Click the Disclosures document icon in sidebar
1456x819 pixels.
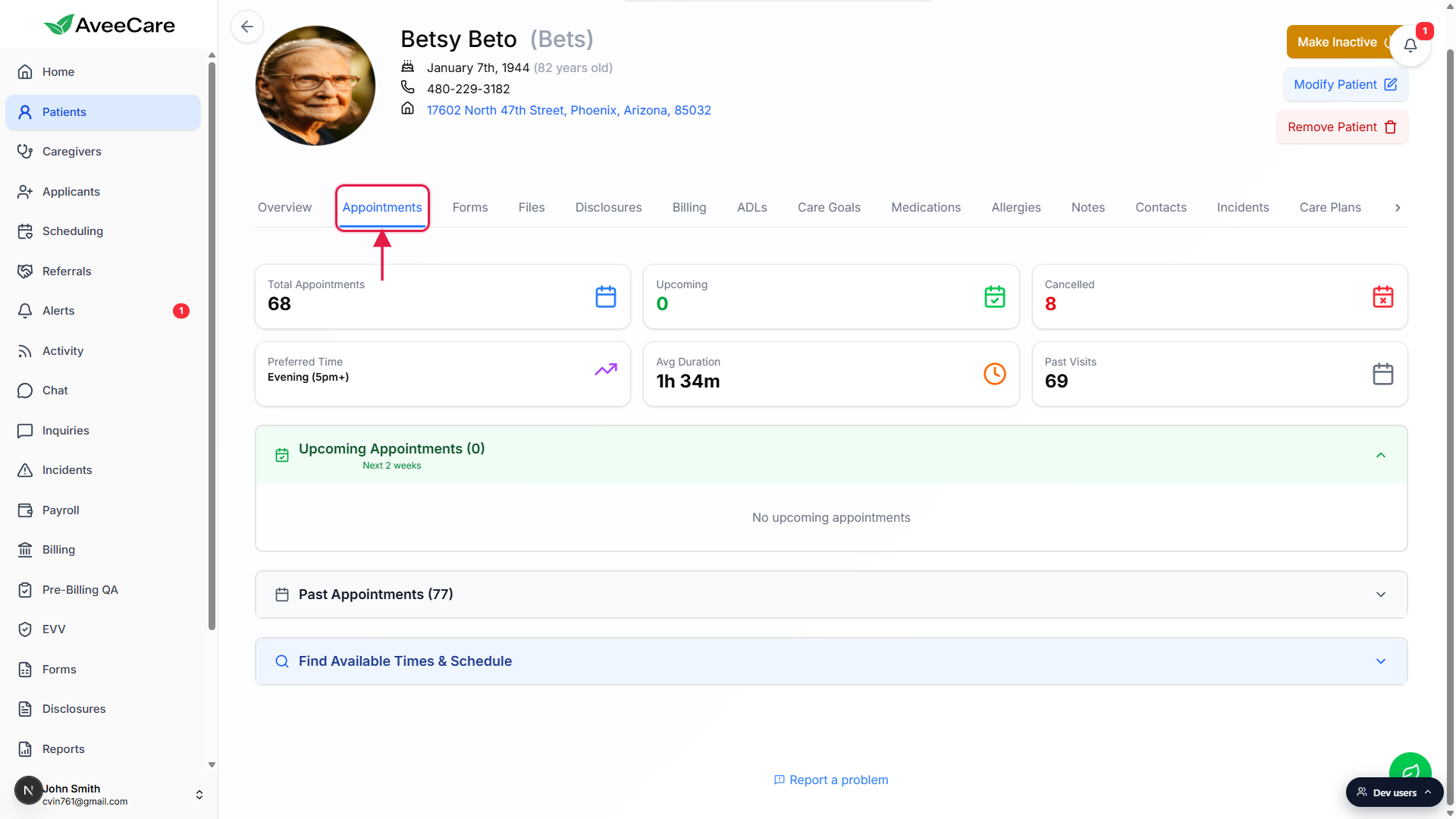coord(25,709)
